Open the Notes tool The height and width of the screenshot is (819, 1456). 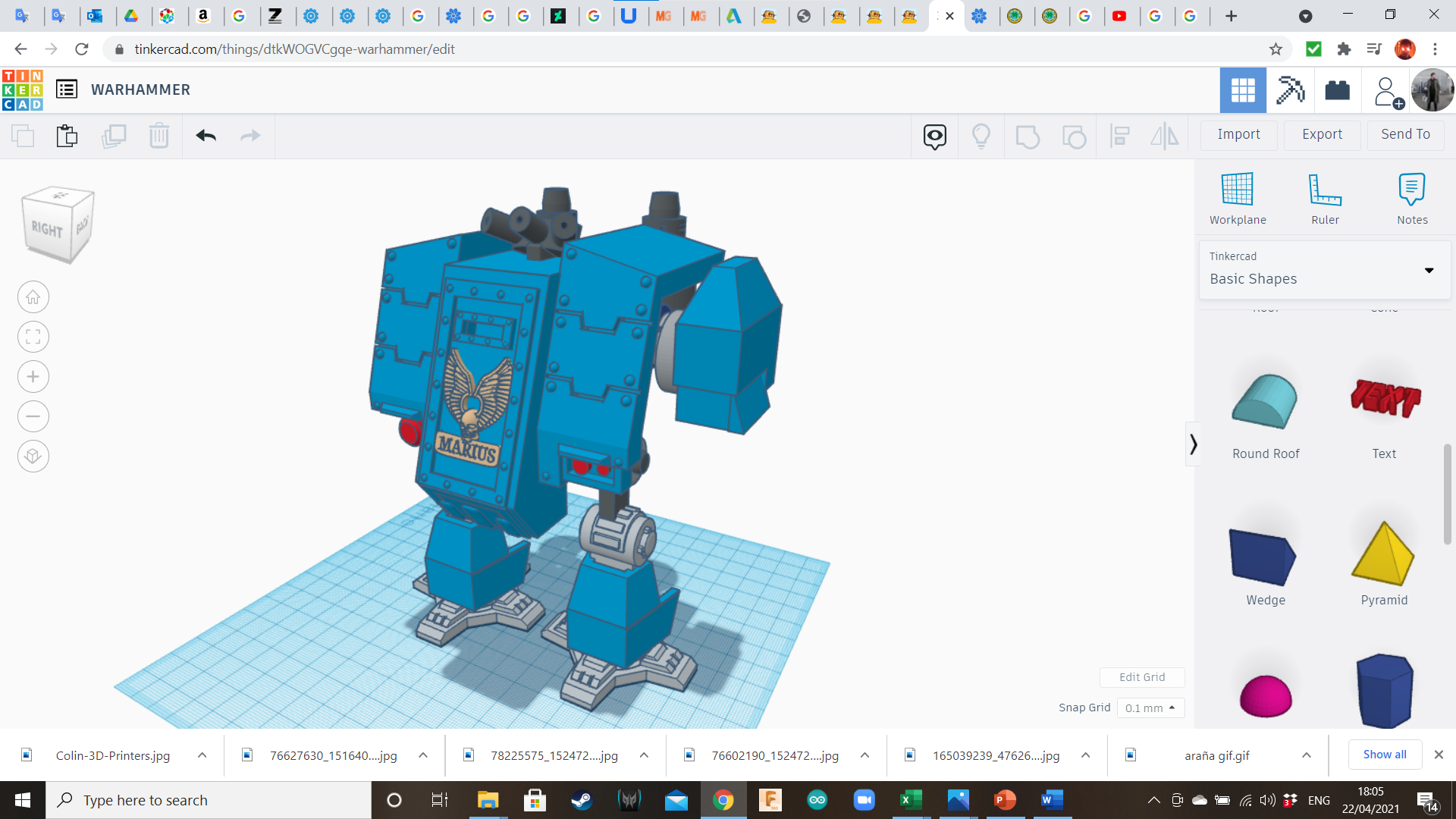coord(1412,198)
